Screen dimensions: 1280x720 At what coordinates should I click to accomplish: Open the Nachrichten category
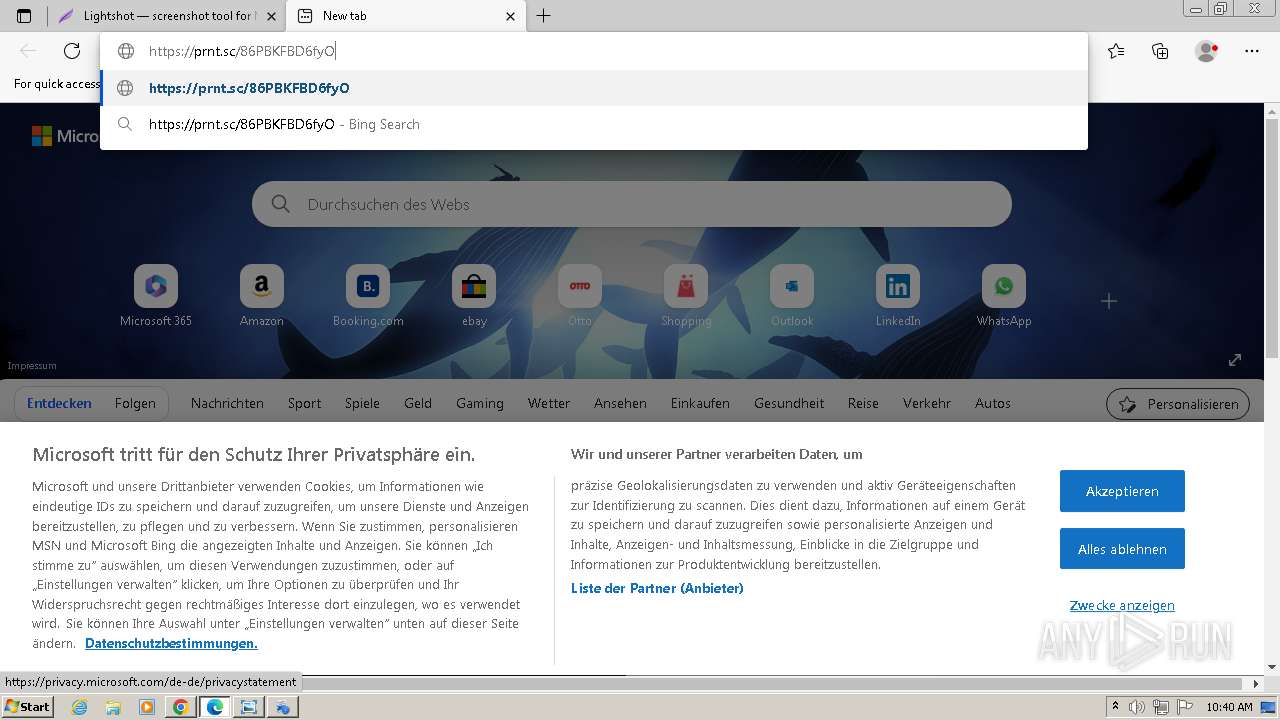(x=227, y=403)
